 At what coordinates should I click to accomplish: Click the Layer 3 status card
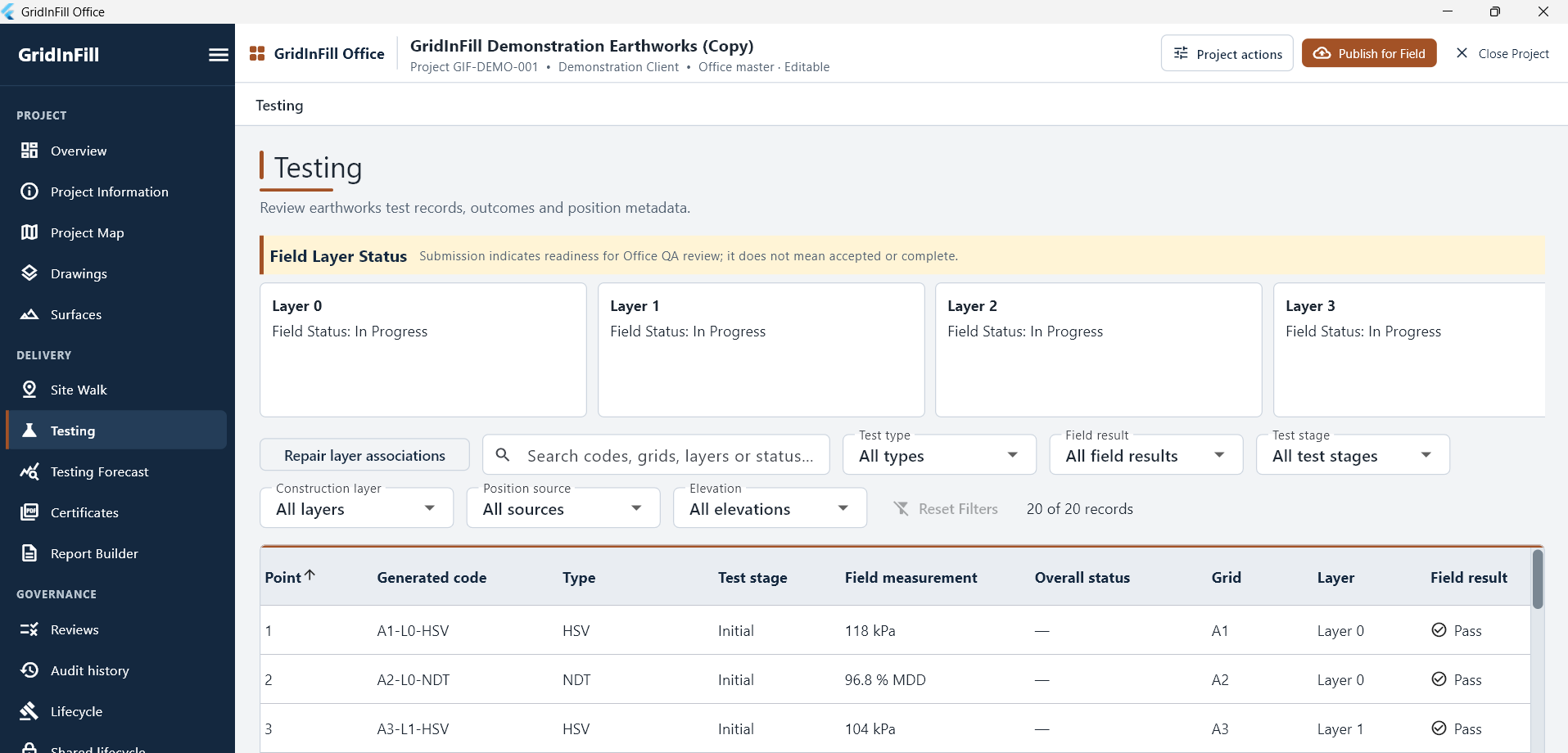click(x=1409, y=349)
